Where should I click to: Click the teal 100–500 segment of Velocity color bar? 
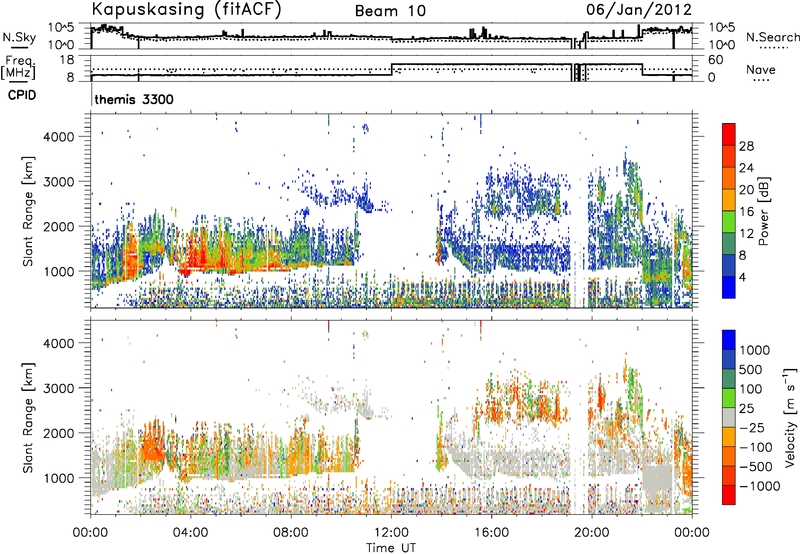[729, 379]
